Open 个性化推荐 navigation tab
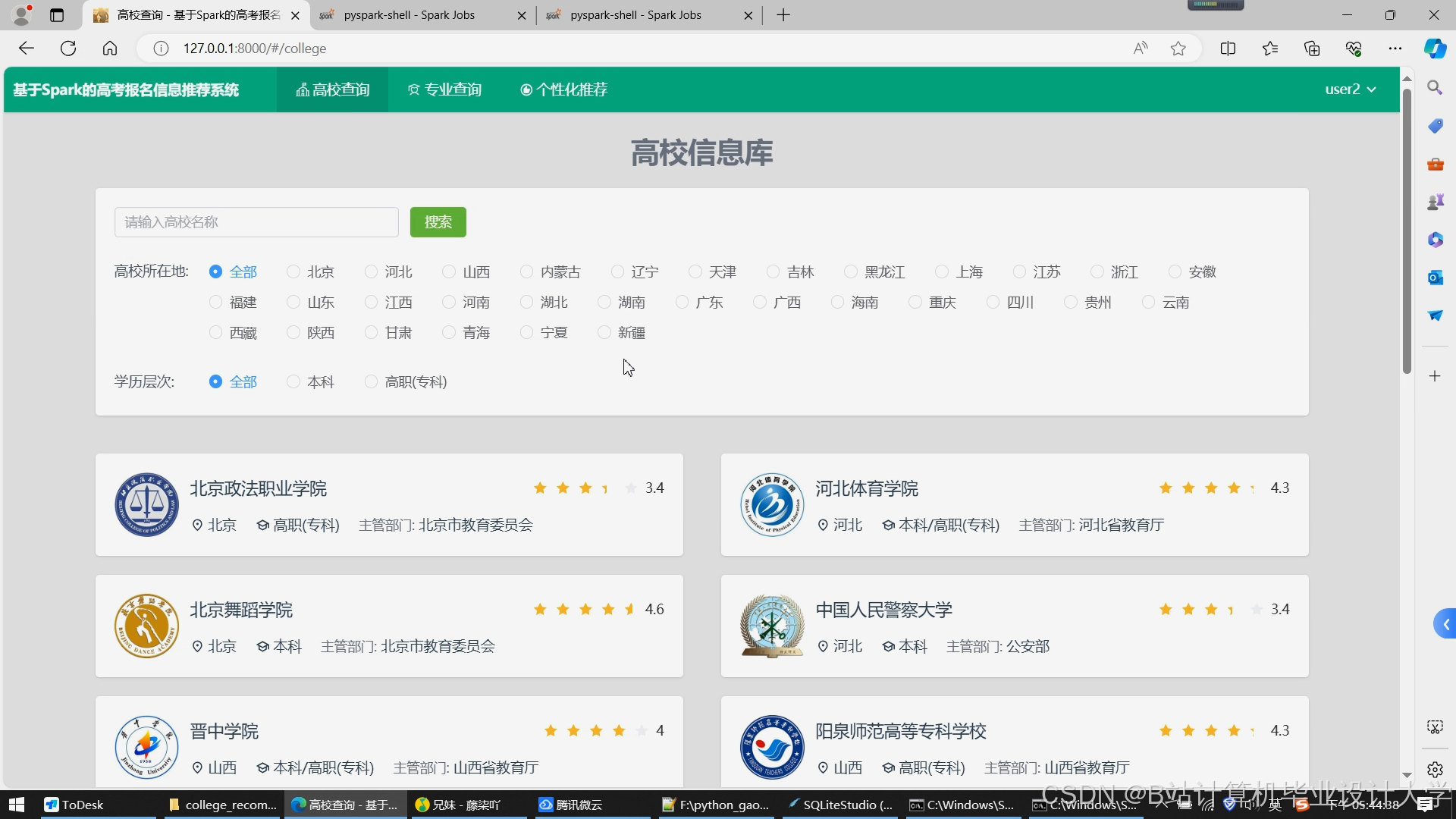Viewport: 1456px width, 819px height. point(563,89)
